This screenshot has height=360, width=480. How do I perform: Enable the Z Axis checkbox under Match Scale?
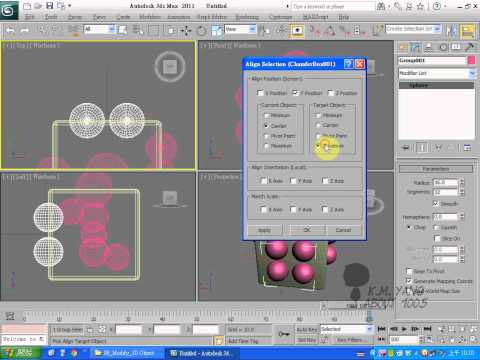[x=325, y=210]
